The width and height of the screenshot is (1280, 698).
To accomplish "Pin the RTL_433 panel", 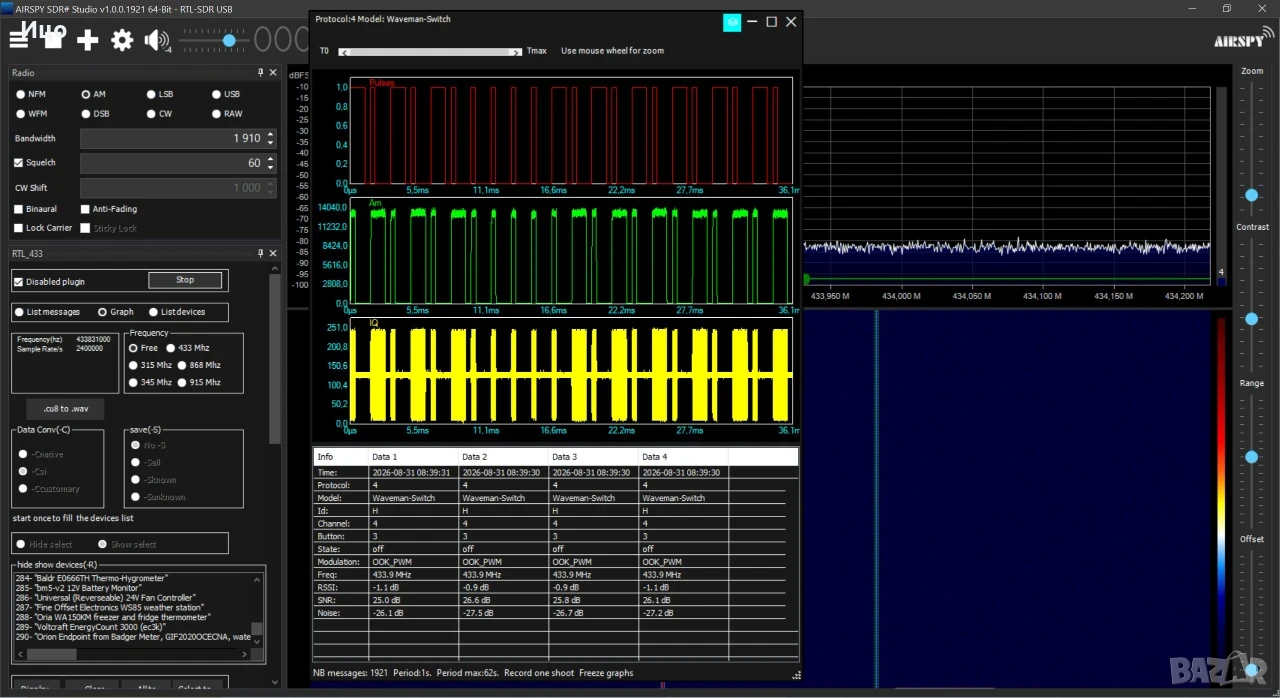I will [261, 254].
